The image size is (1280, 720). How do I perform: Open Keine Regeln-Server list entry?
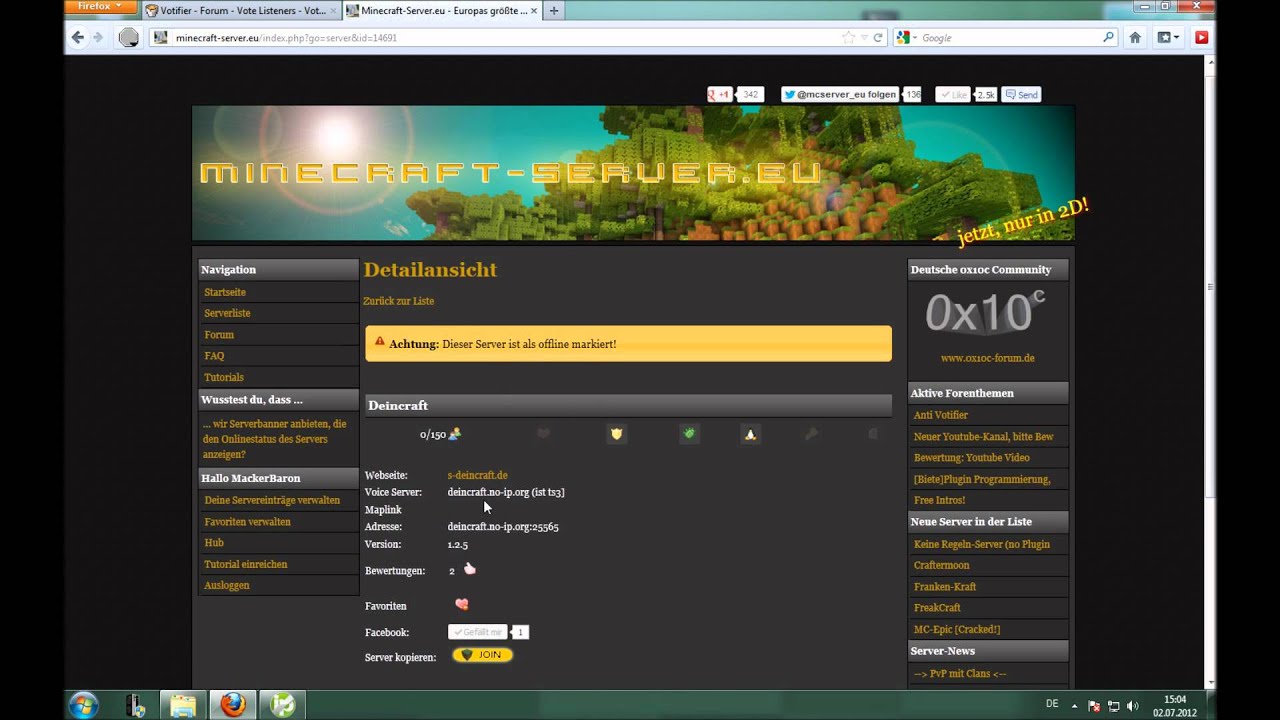click(x=982, y=544)
